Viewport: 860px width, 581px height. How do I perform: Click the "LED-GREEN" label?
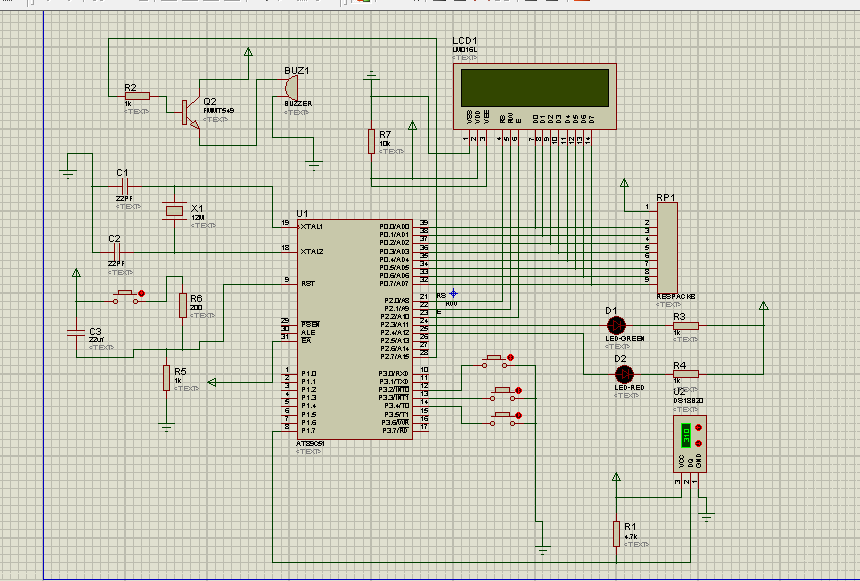pyautogui.click(x=625, y=339)
